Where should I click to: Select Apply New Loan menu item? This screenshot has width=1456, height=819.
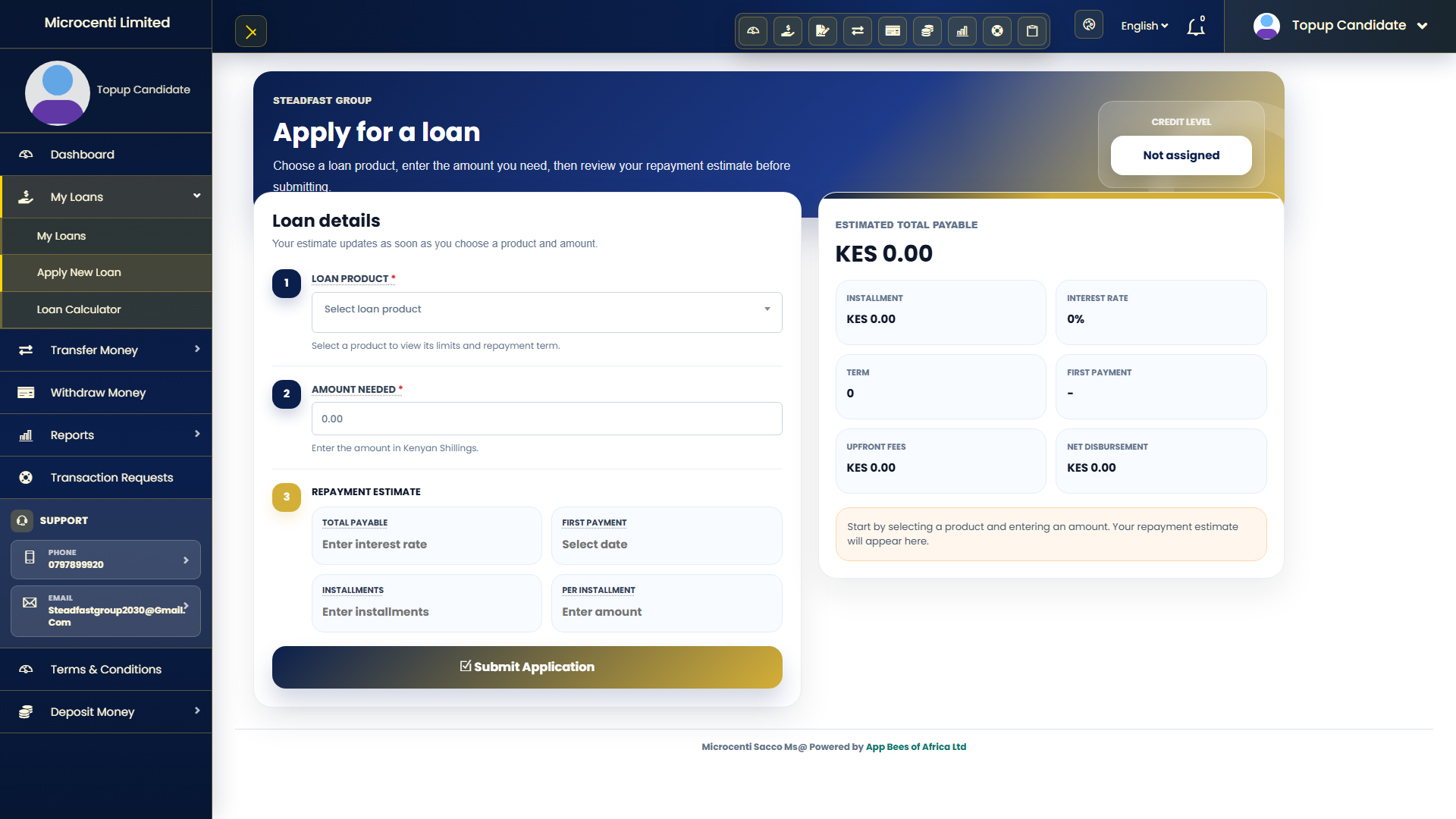106,273
